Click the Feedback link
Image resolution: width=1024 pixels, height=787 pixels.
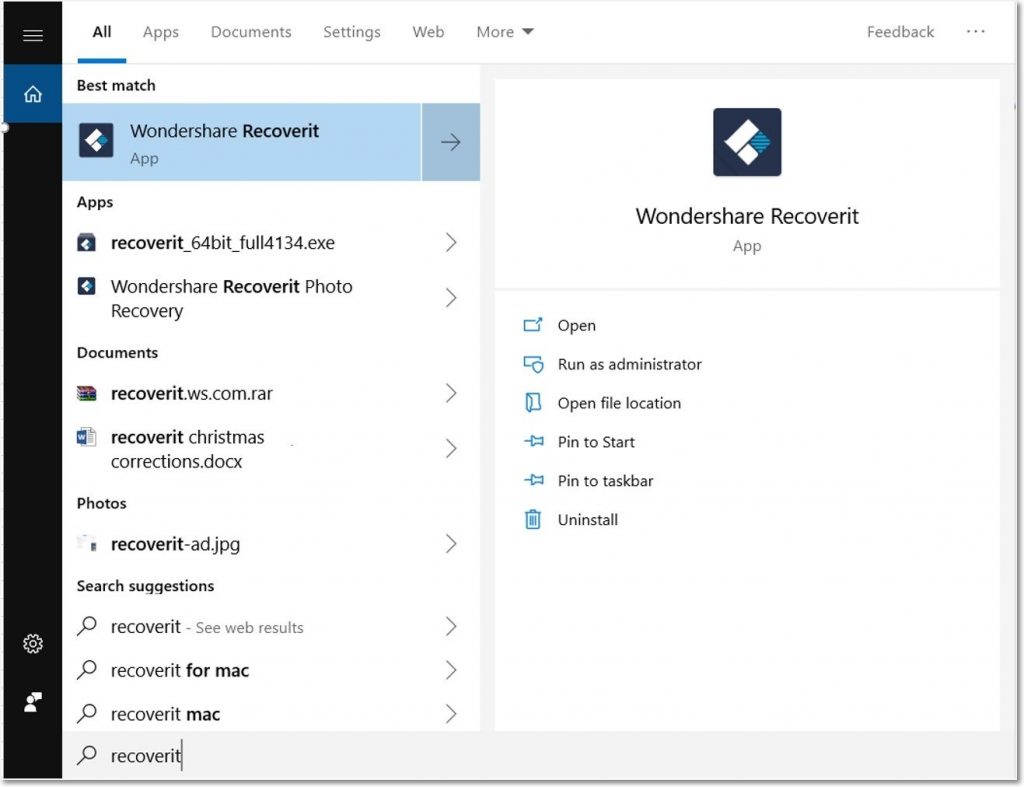coord(899,31)
